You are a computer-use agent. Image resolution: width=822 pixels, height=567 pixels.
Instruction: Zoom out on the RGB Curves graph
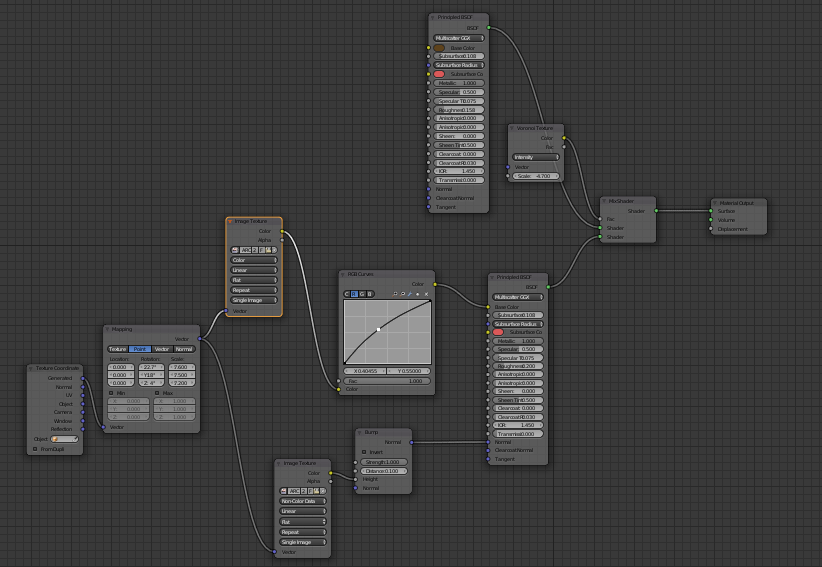[x=403, y=294]
